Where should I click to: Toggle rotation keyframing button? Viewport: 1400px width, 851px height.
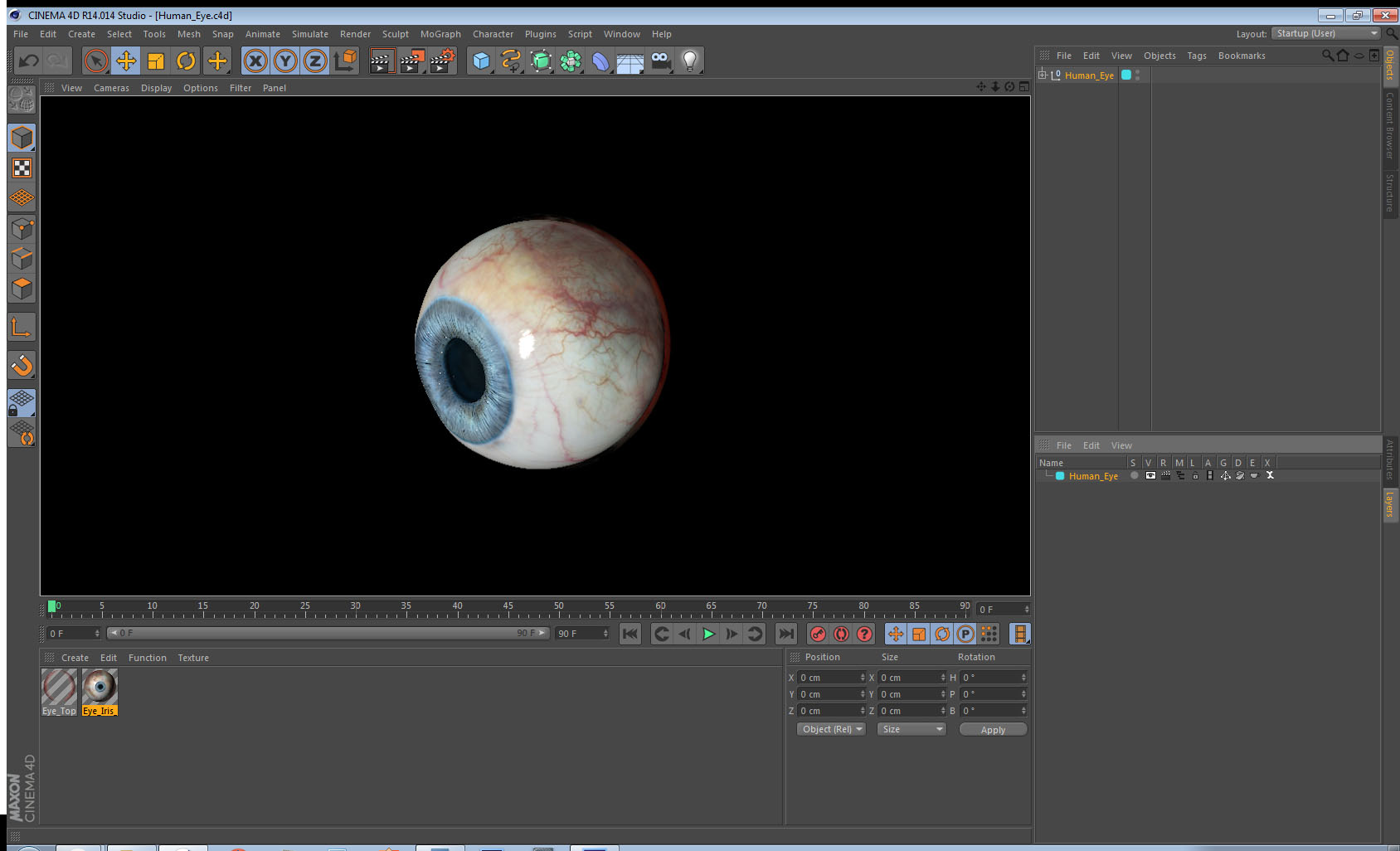(942, 635)
